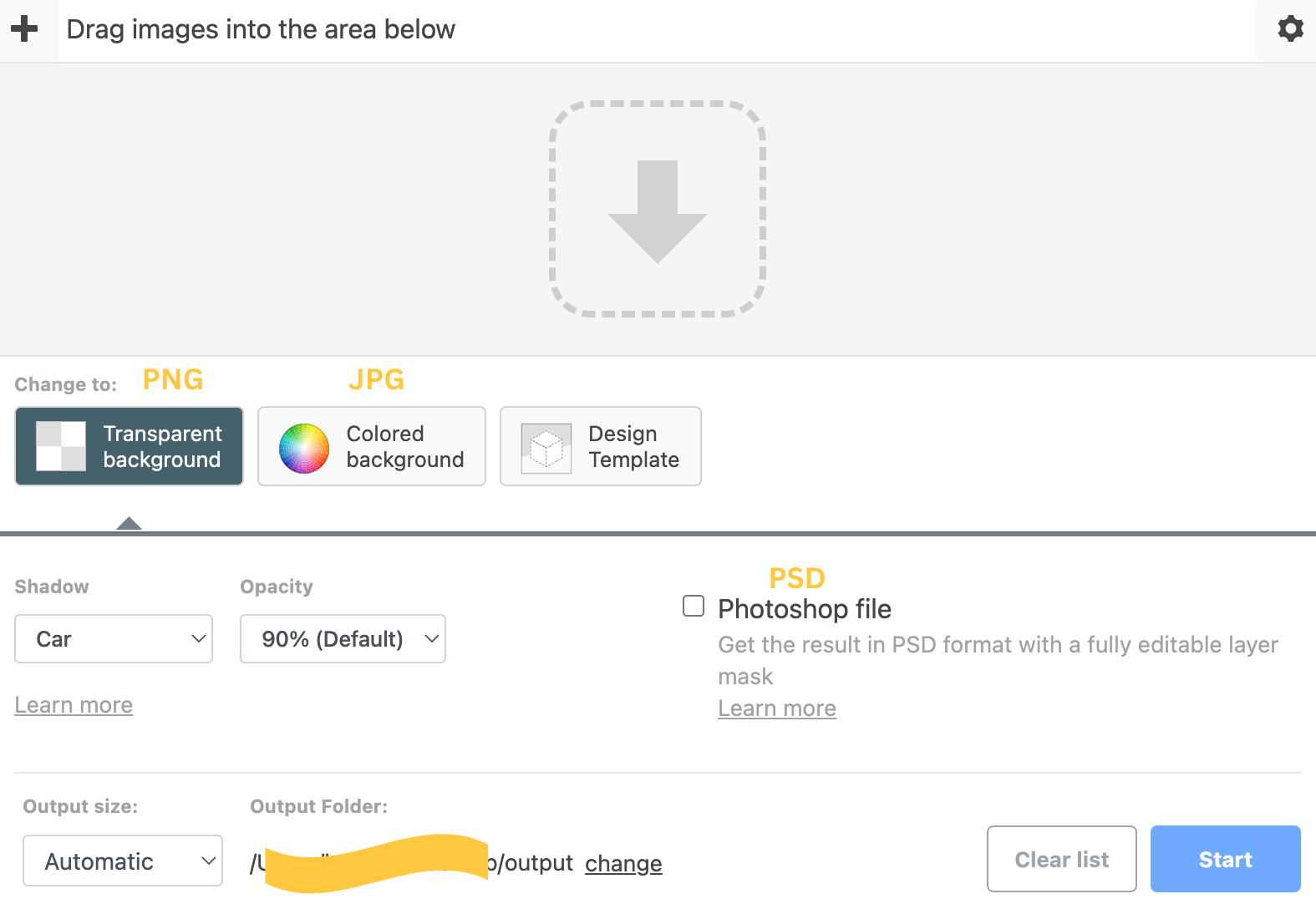Screen dimensions: 1316x904
Task: Click the change output folder link
Action: (x=623, y=863)
